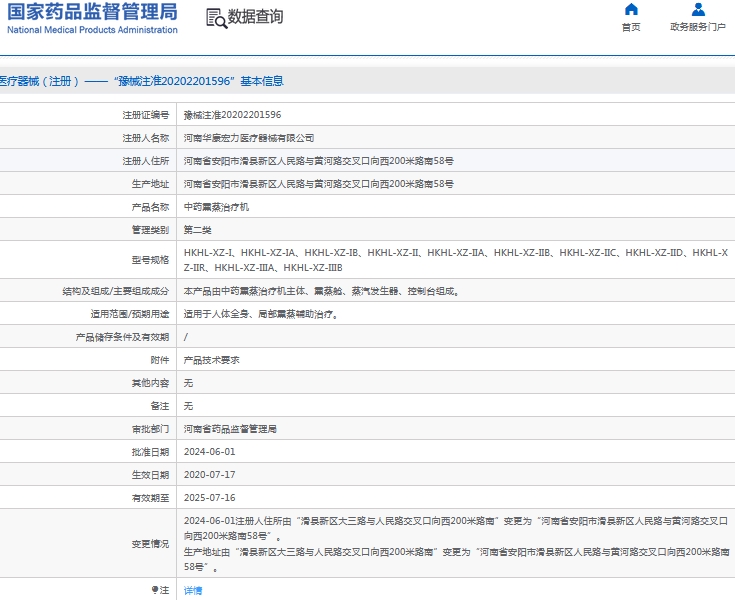Click the 数据查询 heading text
The height and width of the screenshot is (600, 735).
click(x=255, y=17)
